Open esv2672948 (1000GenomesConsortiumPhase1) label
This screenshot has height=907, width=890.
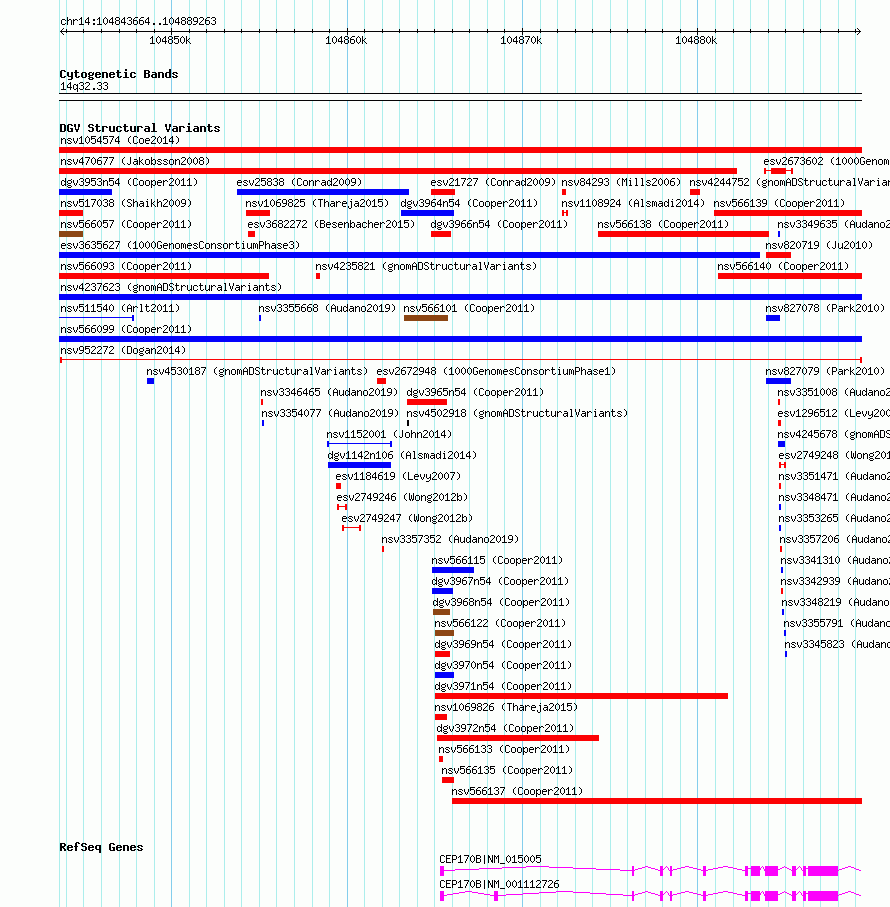click(x=496, y=371)
